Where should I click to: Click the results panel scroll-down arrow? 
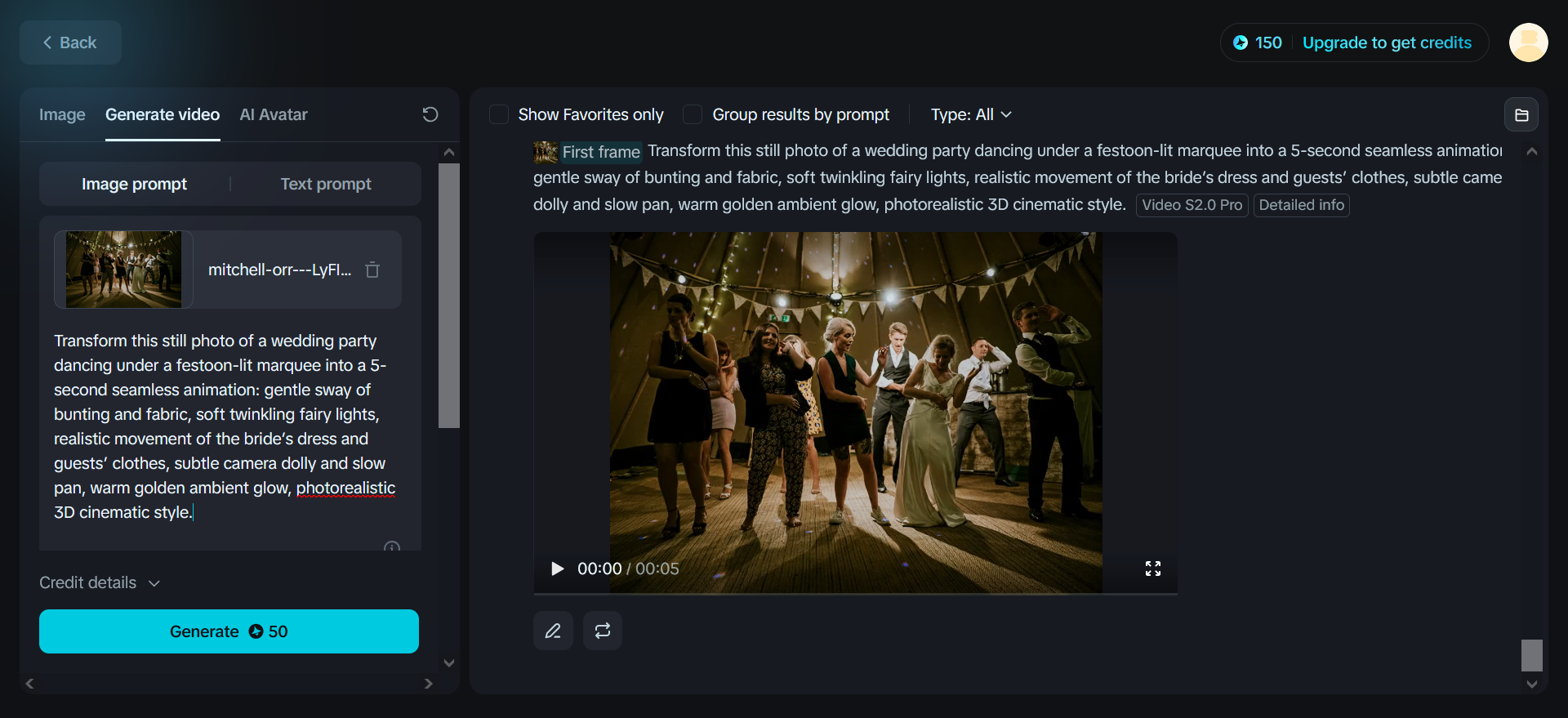[x=1532, y=685]
